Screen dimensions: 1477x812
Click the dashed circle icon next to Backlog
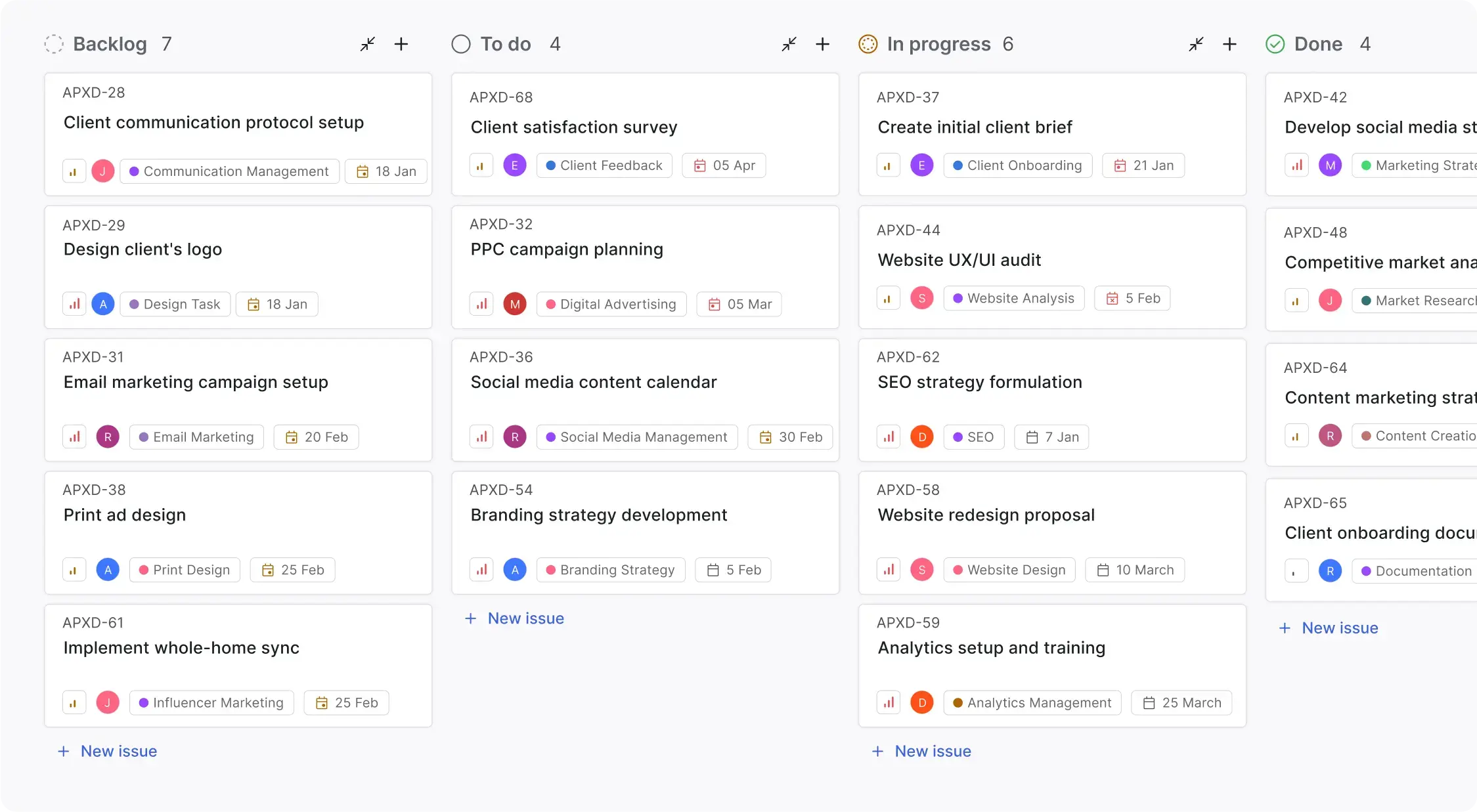point(55,43)
